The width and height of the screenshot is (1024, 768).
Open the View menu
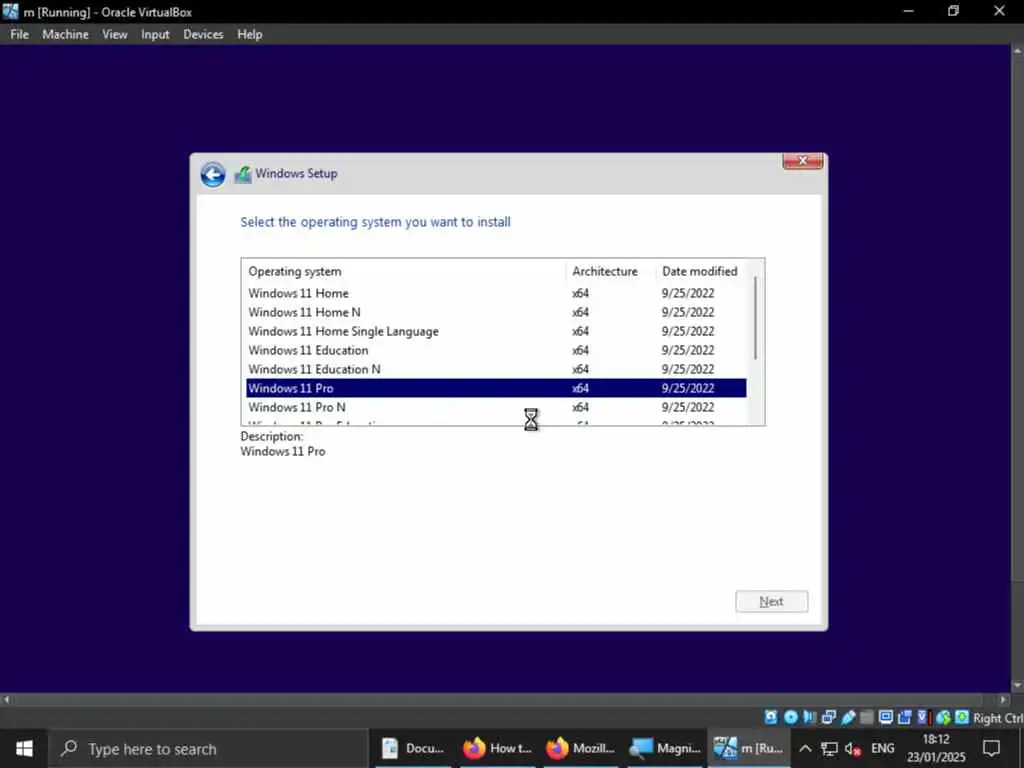coord(114,35)
